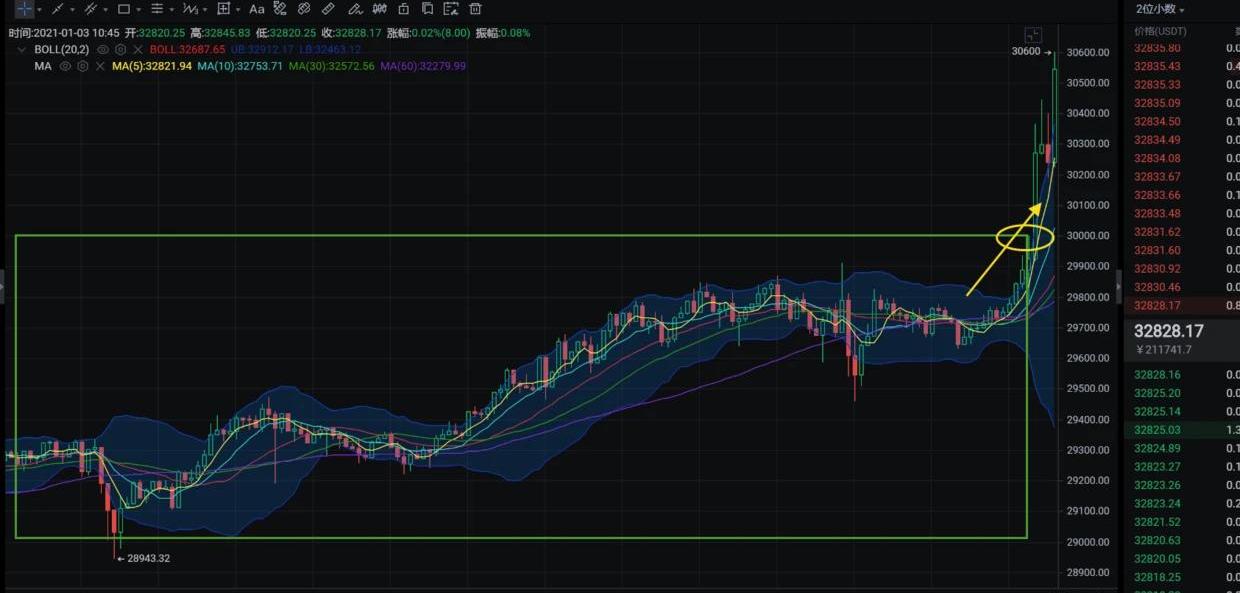Select the trend line drawing tool
The image size is (1240, 593).
click(x=57, y=9)
